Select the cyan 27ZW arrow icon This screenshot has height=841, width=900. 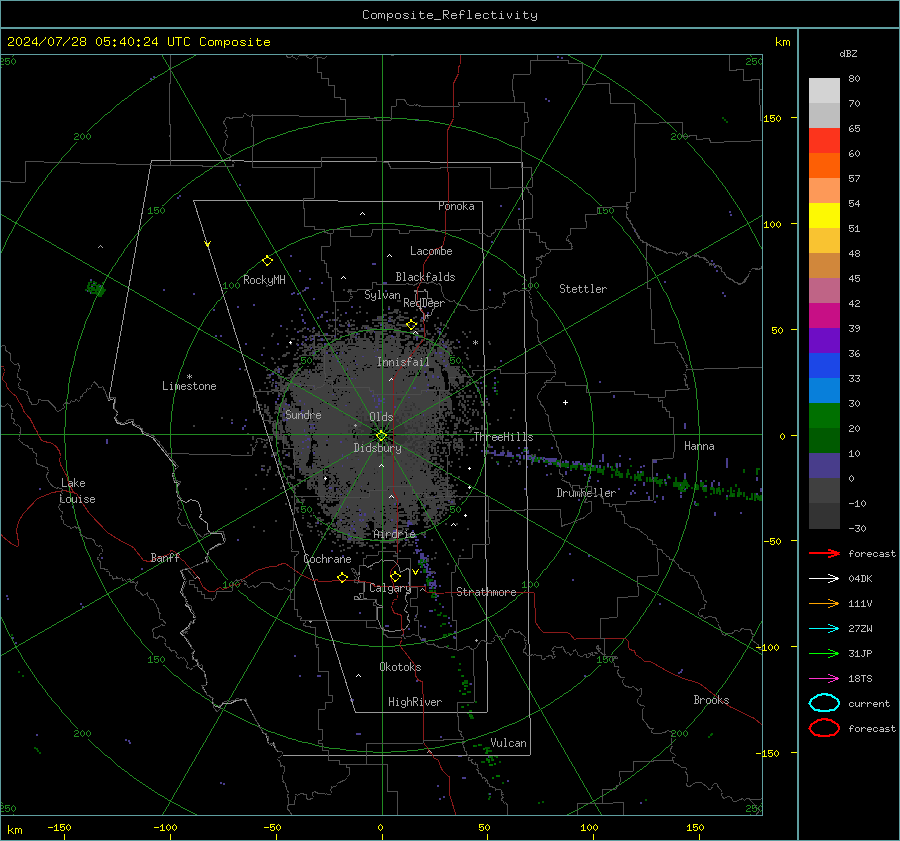824,628
